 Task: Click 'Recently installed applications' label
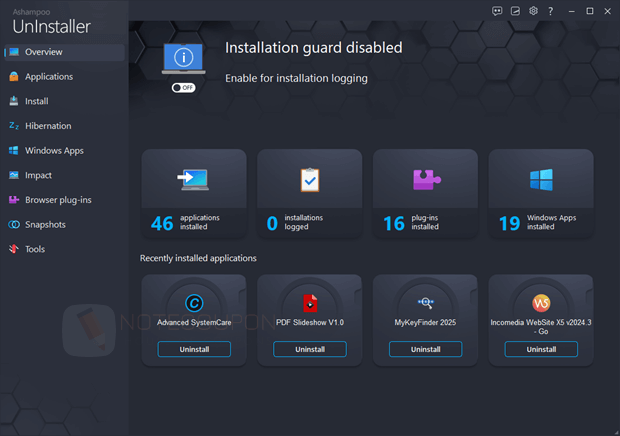click(198, 258)
